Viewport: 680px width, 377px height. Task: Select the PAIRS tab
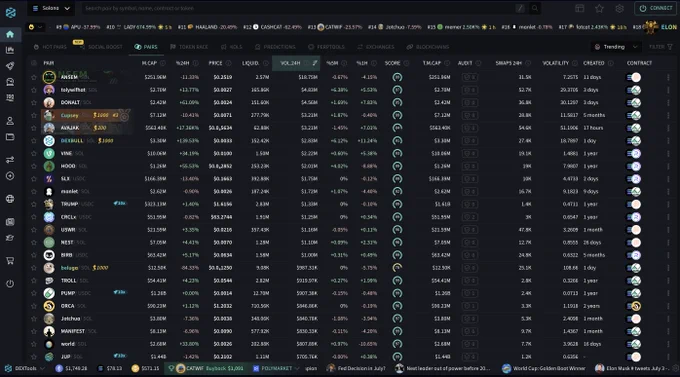146,47
